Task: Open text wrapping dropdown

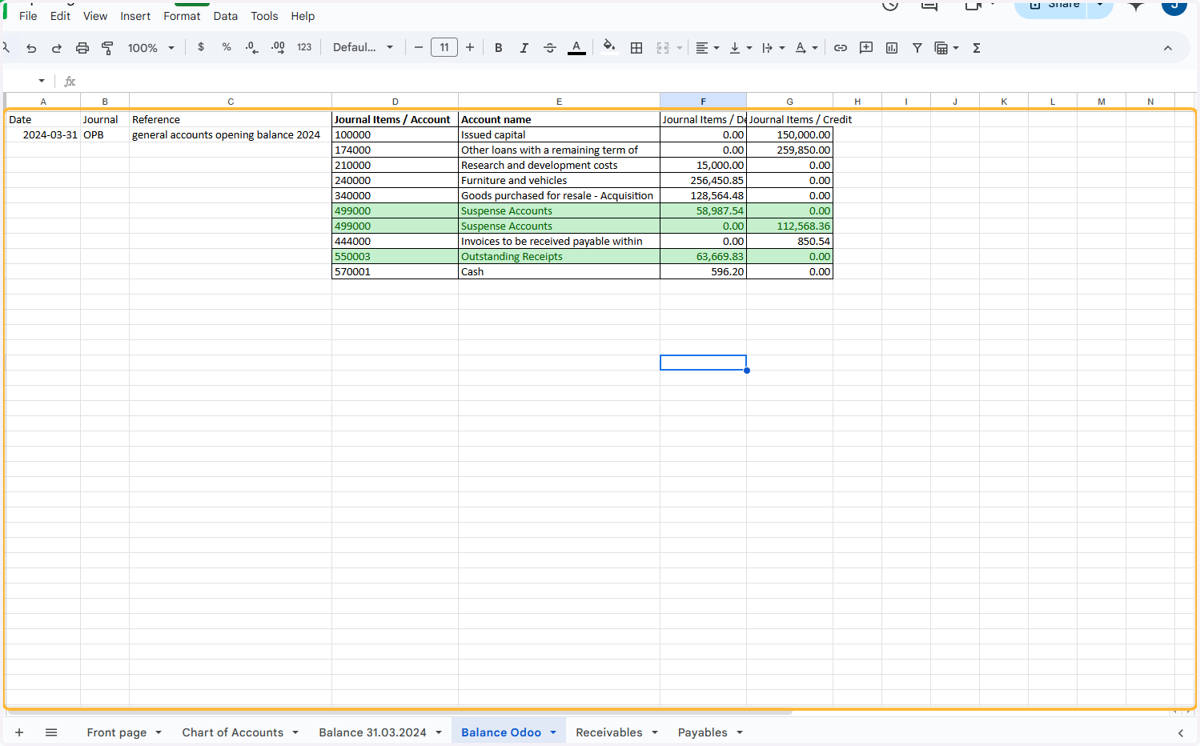Action: pyautogui.click(x=773, y=47)
